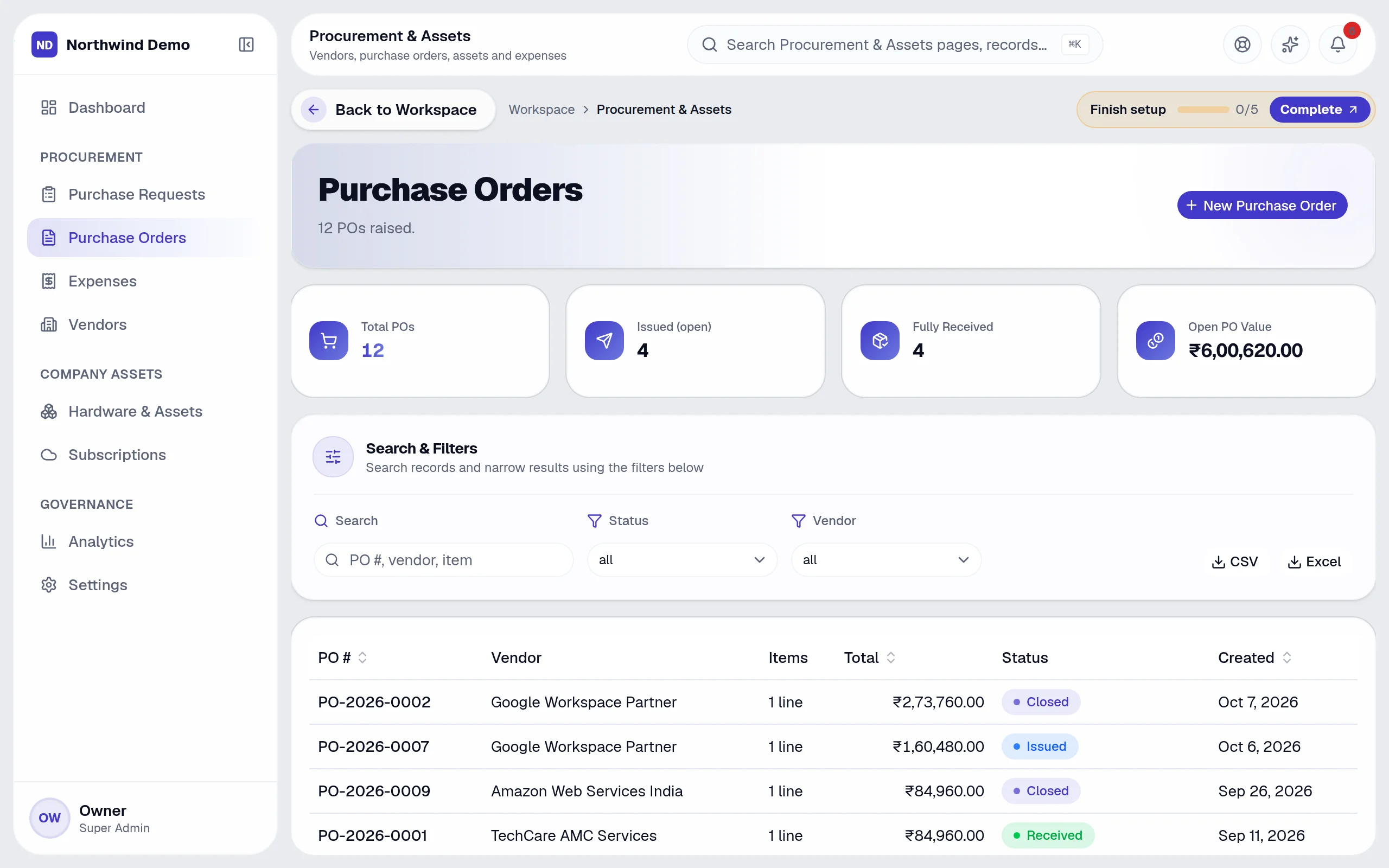Click New Purchase Order button
1389x868 pixels.
1261,205
